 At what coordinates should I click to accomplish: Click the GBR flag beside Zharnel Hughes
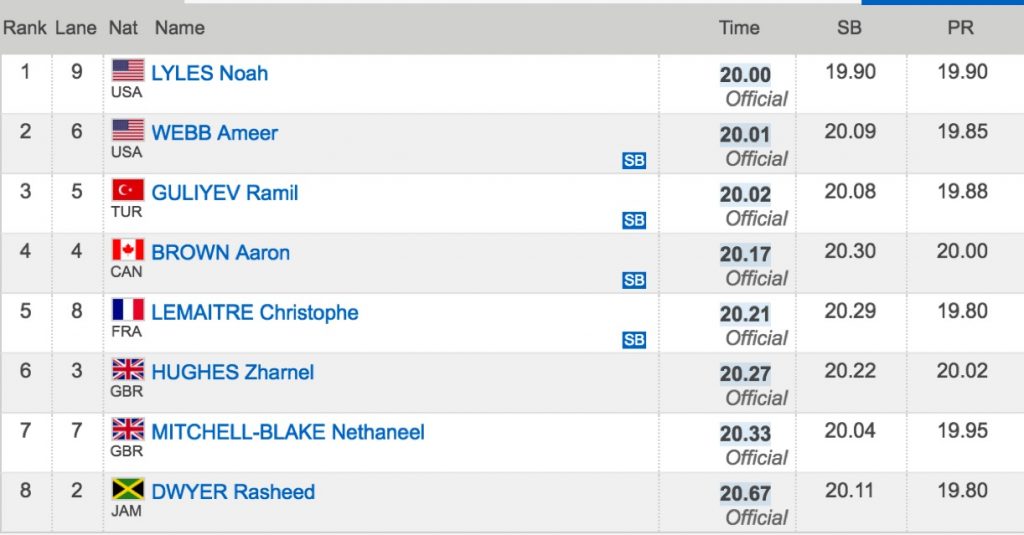[x=128, y=370]
